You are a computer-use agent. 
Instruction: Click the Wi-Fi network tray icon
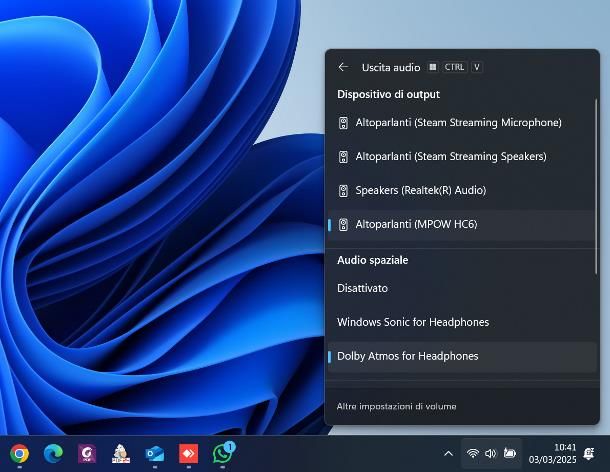tap(473, 453)
